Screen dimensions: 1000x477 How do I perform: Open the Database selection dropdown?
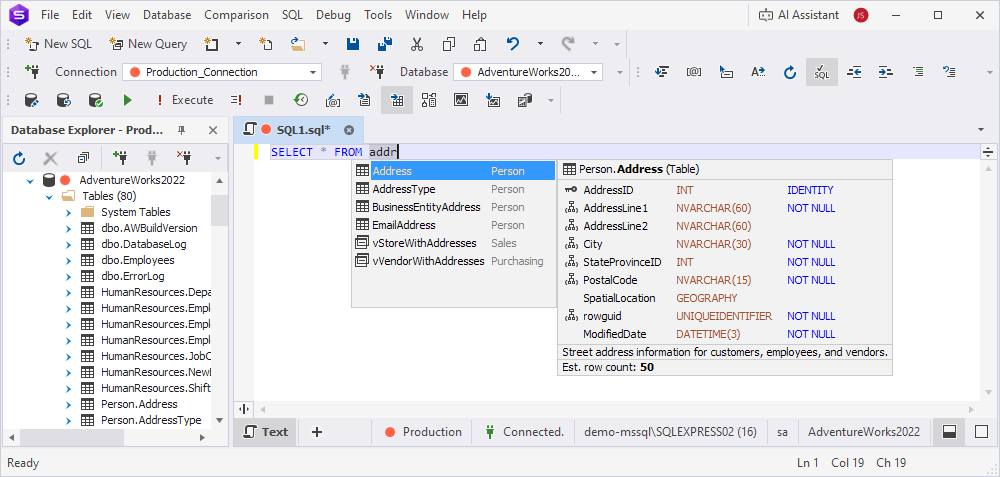tap(595, 72)
